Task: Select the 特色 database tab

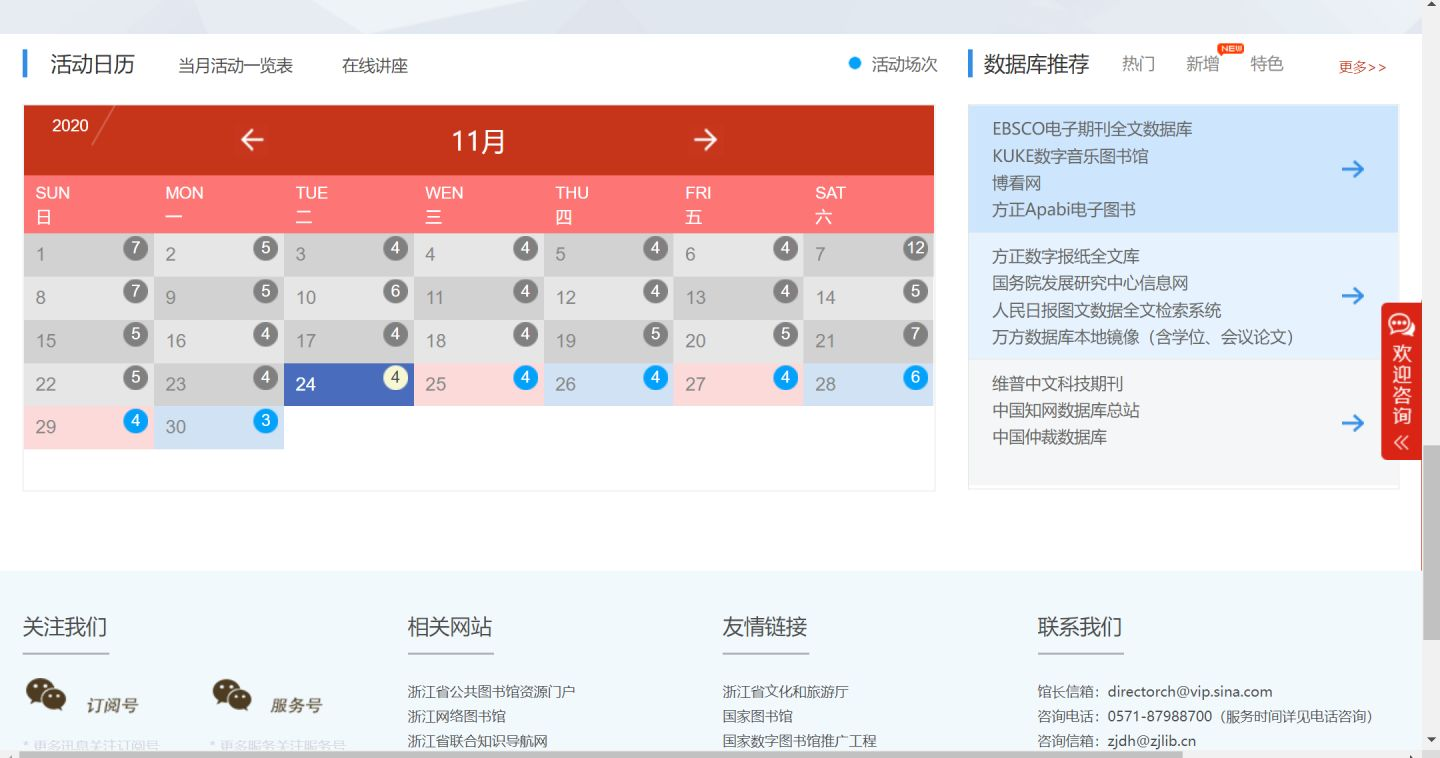Action: click(x=1267, y=64)
